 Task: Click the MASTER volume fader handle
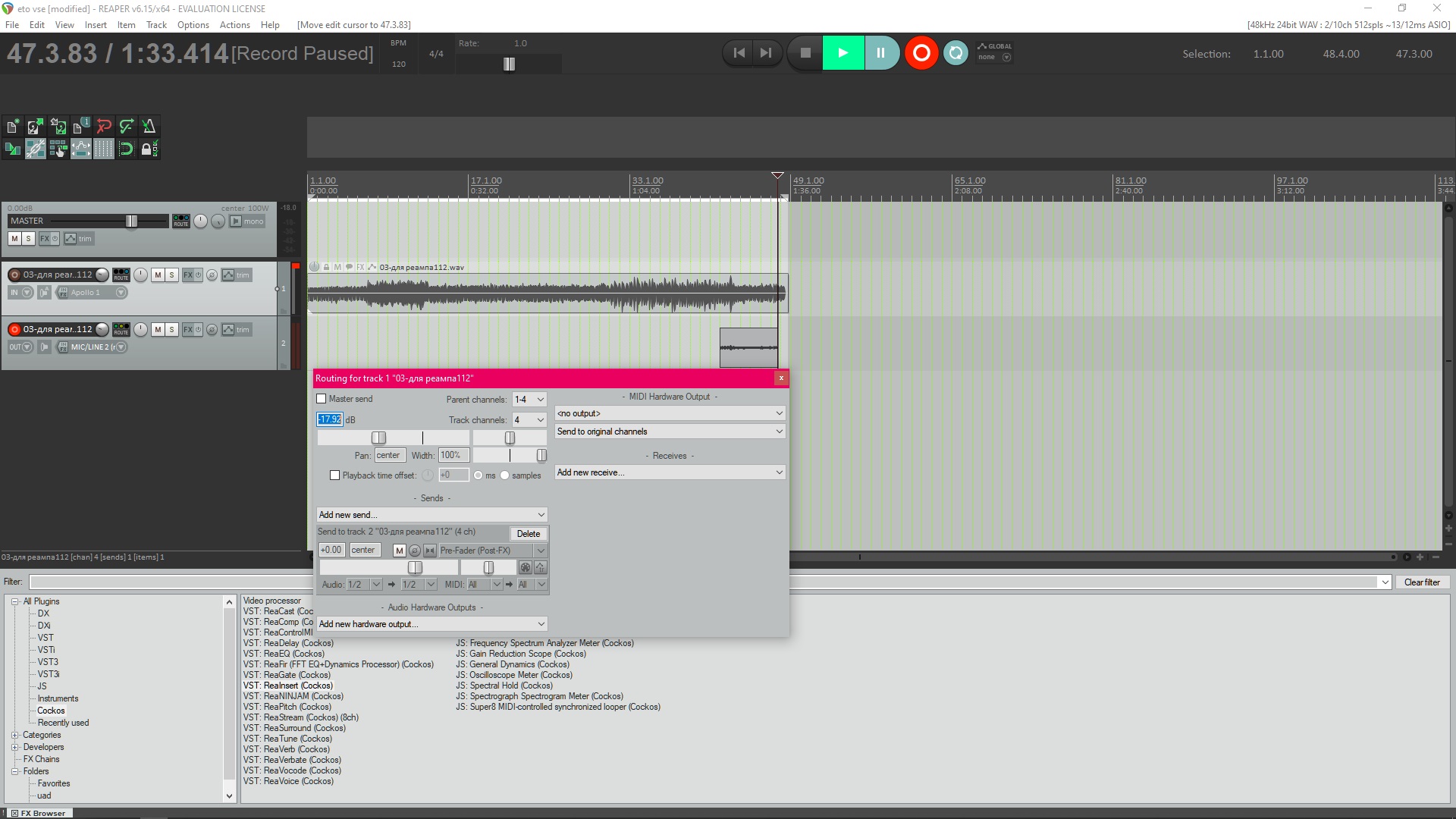pos(131,221)
